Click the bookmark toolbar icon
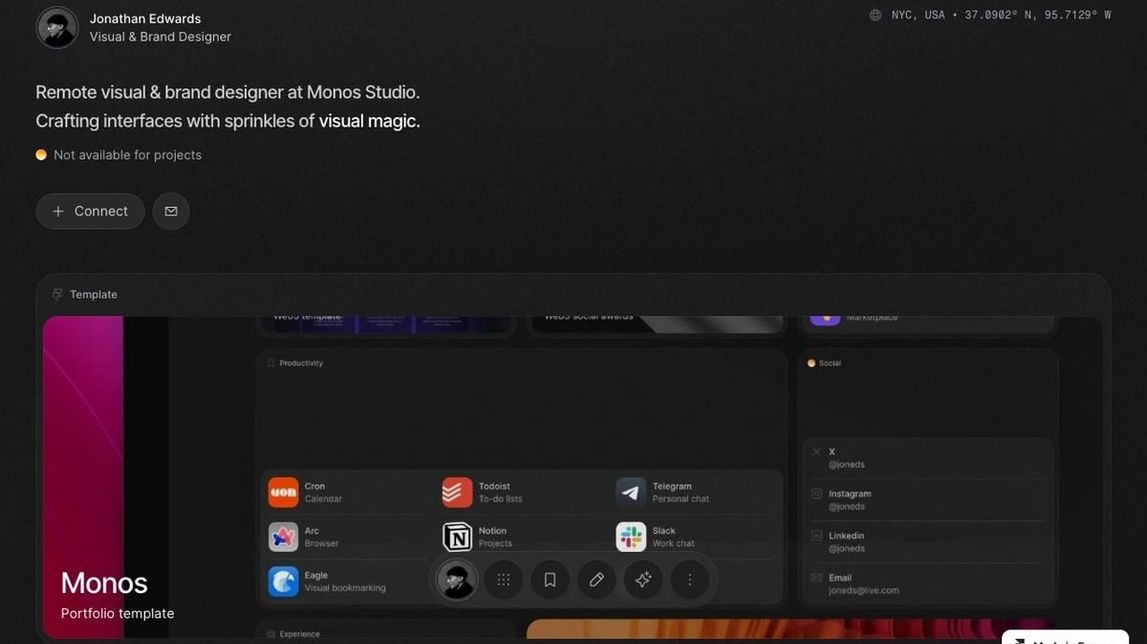This screenshot has width=1147, height=644. [550, 580]
